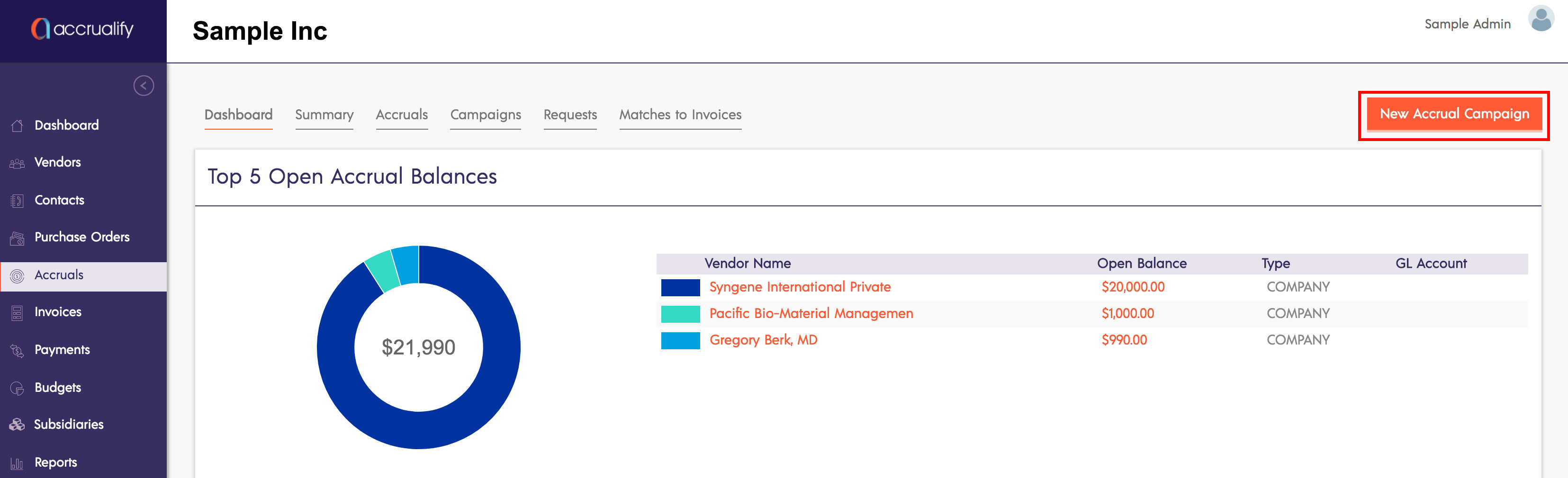Click the Budgets pie chart icon
1568x478 pixels.
pyautogui.click(x=17, y=388)
